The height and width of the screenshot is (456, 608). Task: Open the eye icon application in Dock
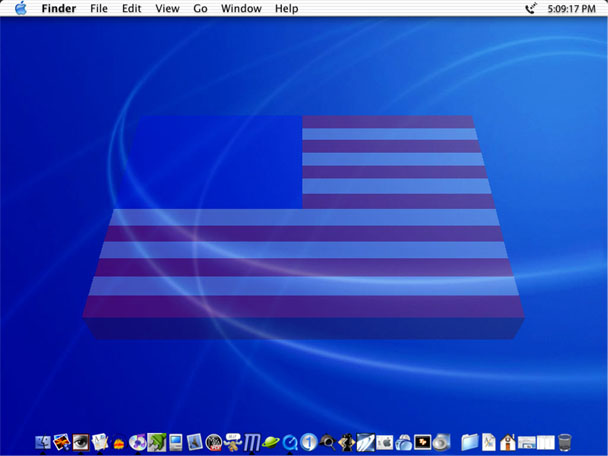coord(81,442)
